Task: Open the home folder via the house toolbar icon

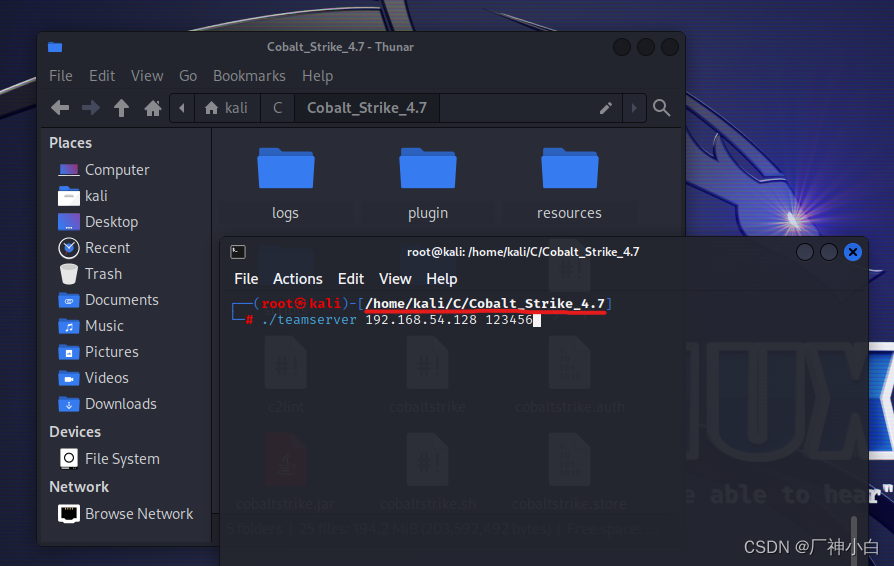Action: coord(152,108)
